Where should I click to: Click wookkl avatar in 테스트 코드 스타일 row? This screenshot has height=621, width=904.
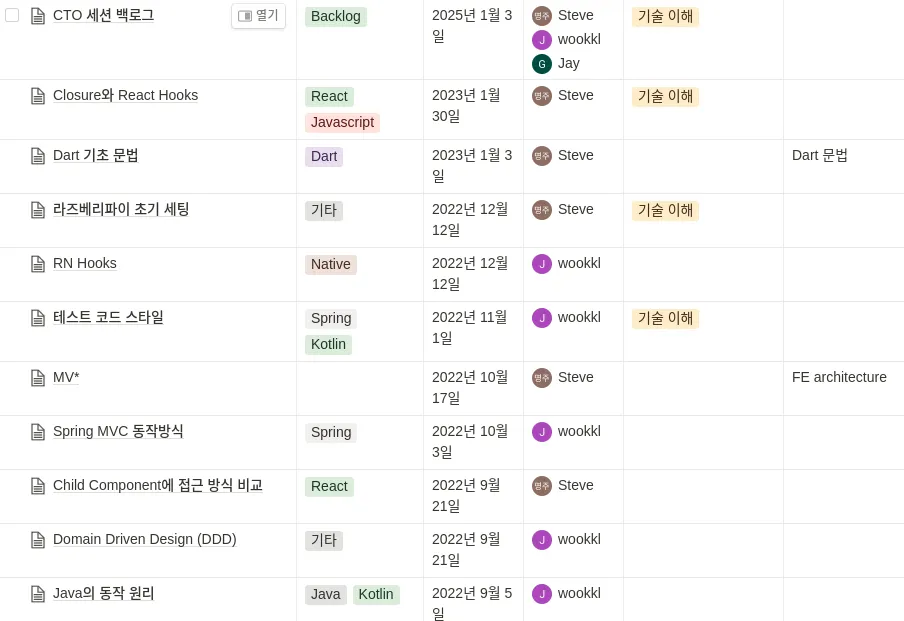pyautogui.click(x=541, y=318)
